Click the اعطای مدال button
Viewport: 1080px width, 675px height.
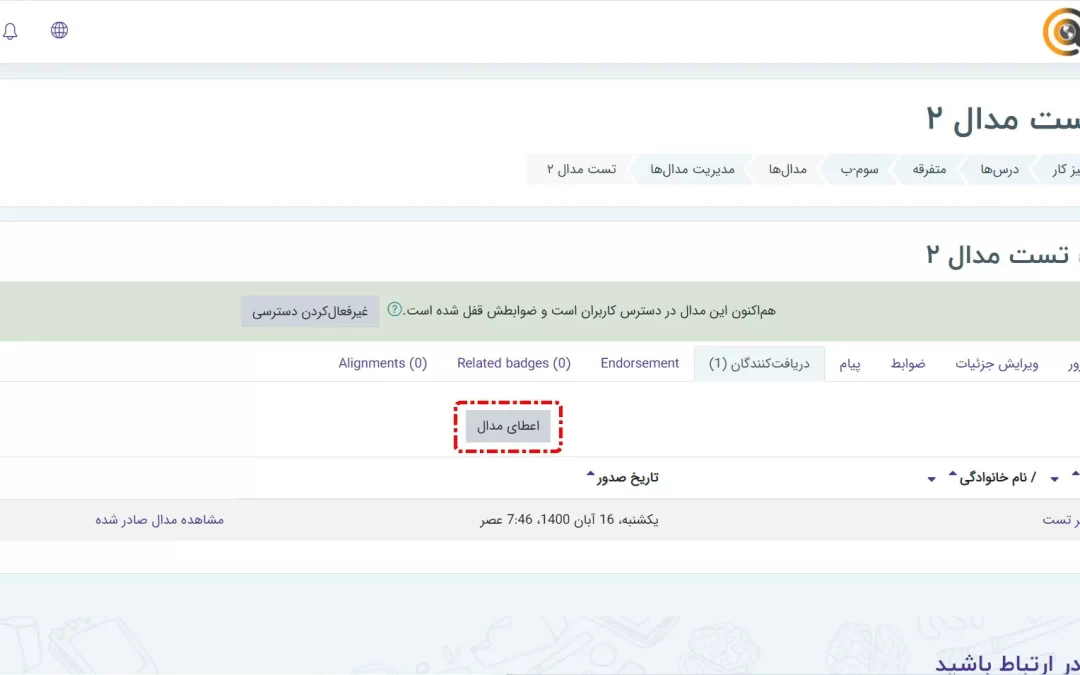pyautogui.click(x=508, y=426)
